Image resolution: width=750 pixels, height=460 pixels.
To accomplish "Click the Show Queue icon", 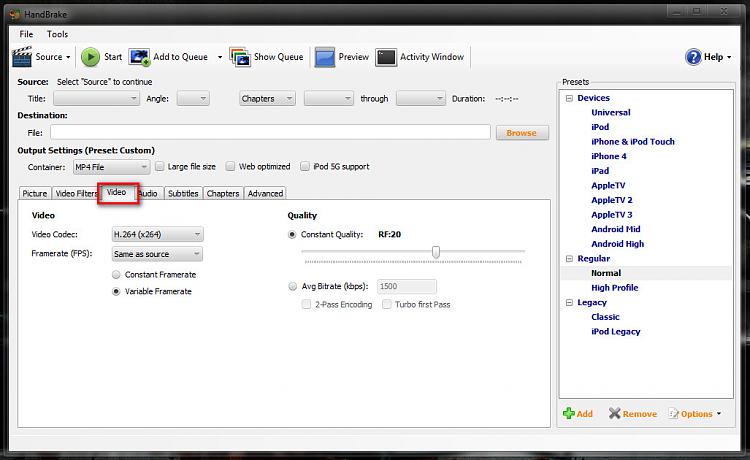I will pyautogui.click(x=240, y=57).
